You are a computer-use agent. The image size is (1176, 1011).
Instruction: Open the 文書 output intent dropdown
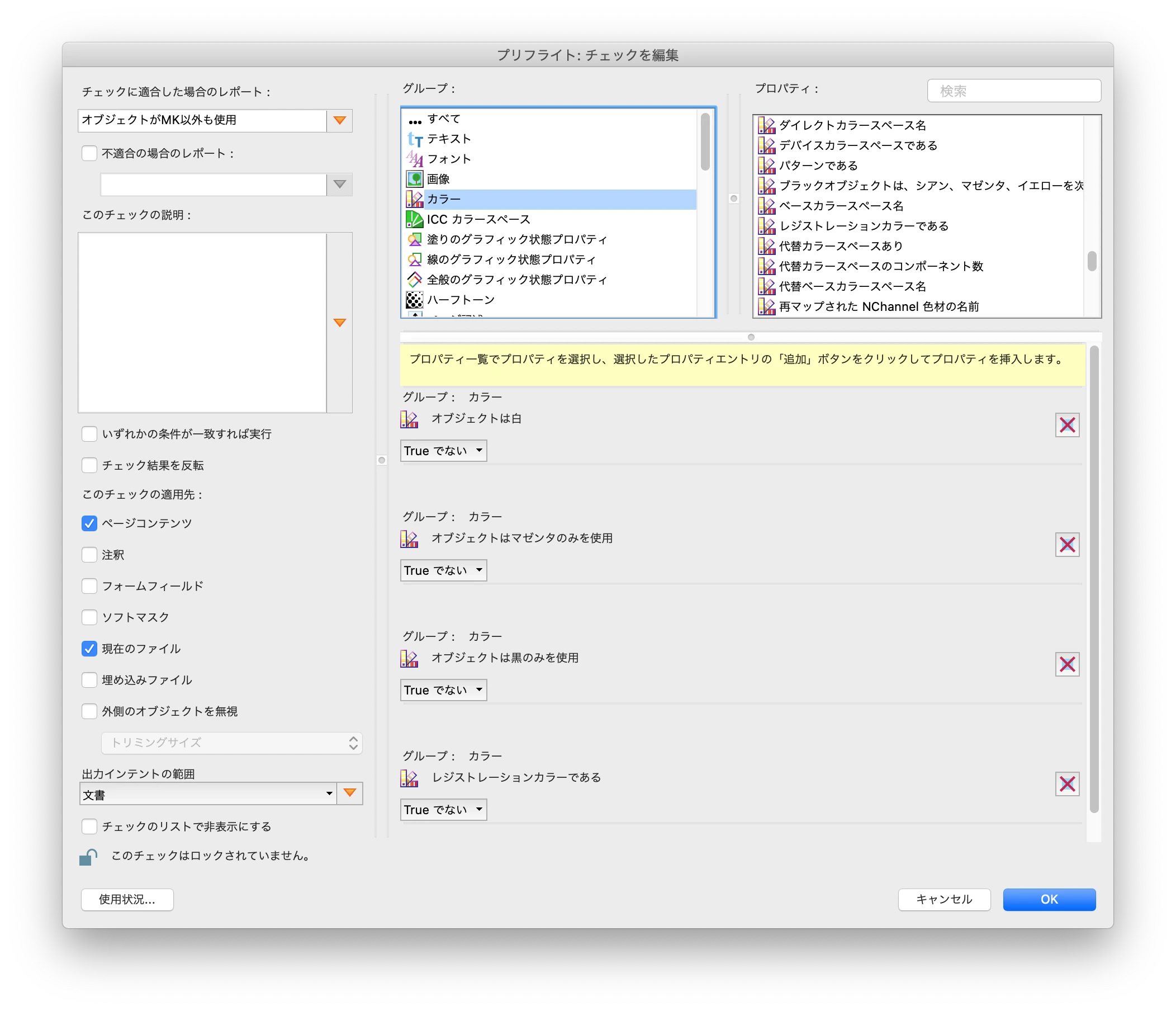[208, 794]
